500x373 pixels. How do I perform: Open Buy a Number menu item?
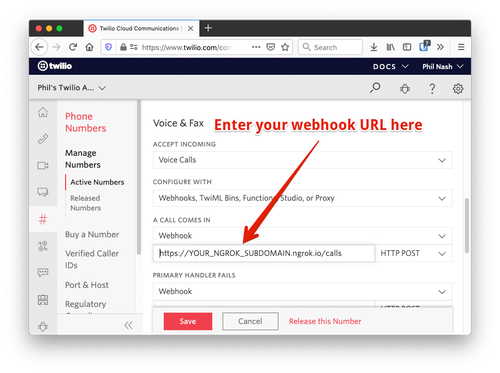coord(92,234)
